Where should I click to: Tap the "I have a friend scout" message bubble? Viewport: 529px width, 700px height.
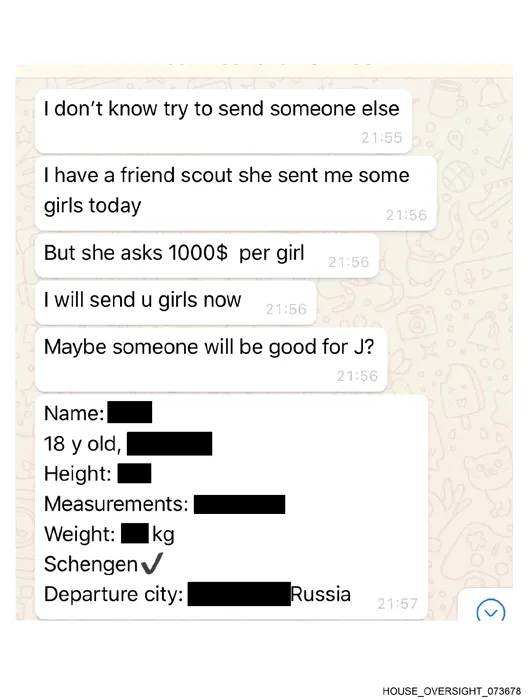[235, 194]
